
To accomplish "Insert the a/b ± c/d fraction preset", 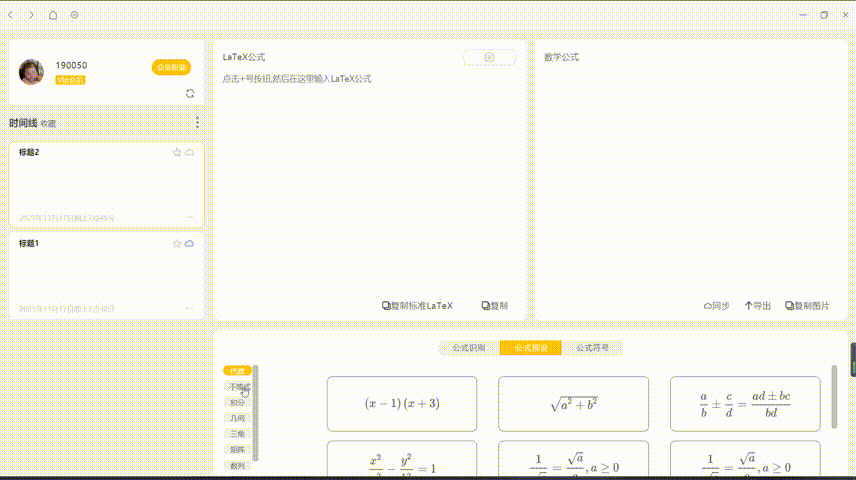I will [x=745, y=404].
